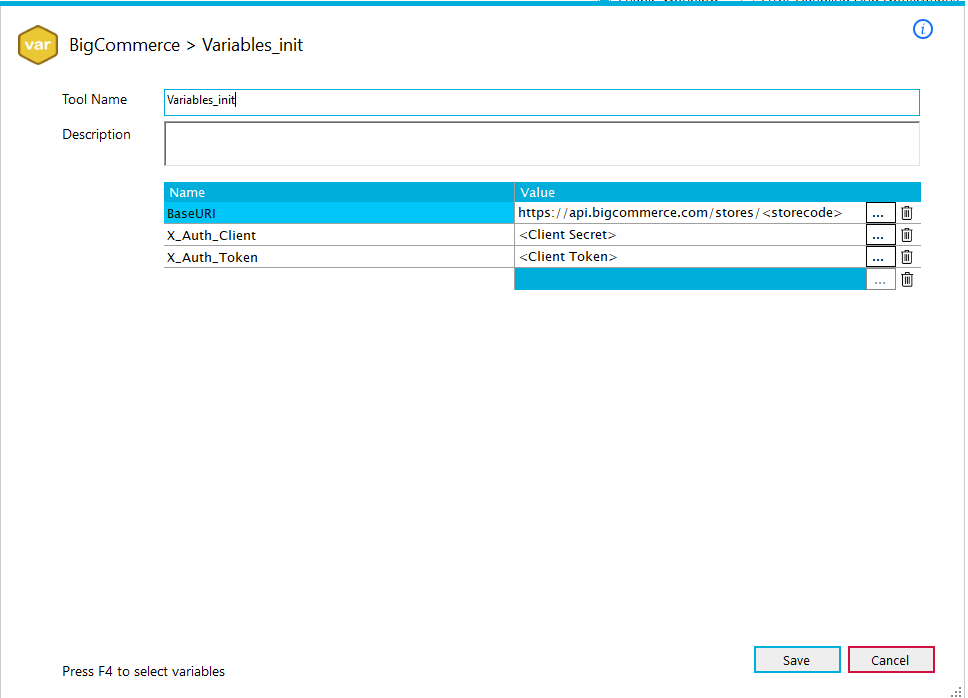
Task: Click the window resize grip corner
Action: click(x=956, y=692)
